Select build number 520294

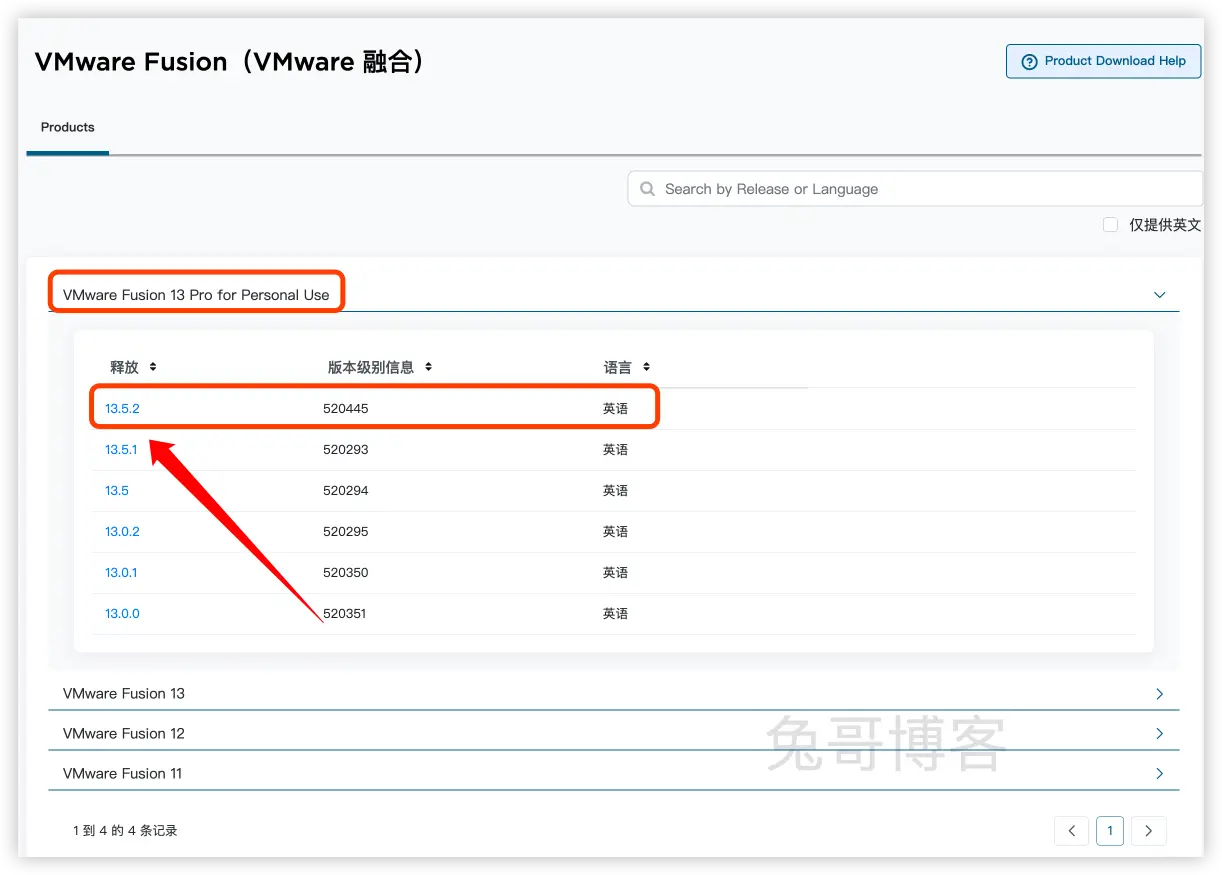click(x=346, y=491)
